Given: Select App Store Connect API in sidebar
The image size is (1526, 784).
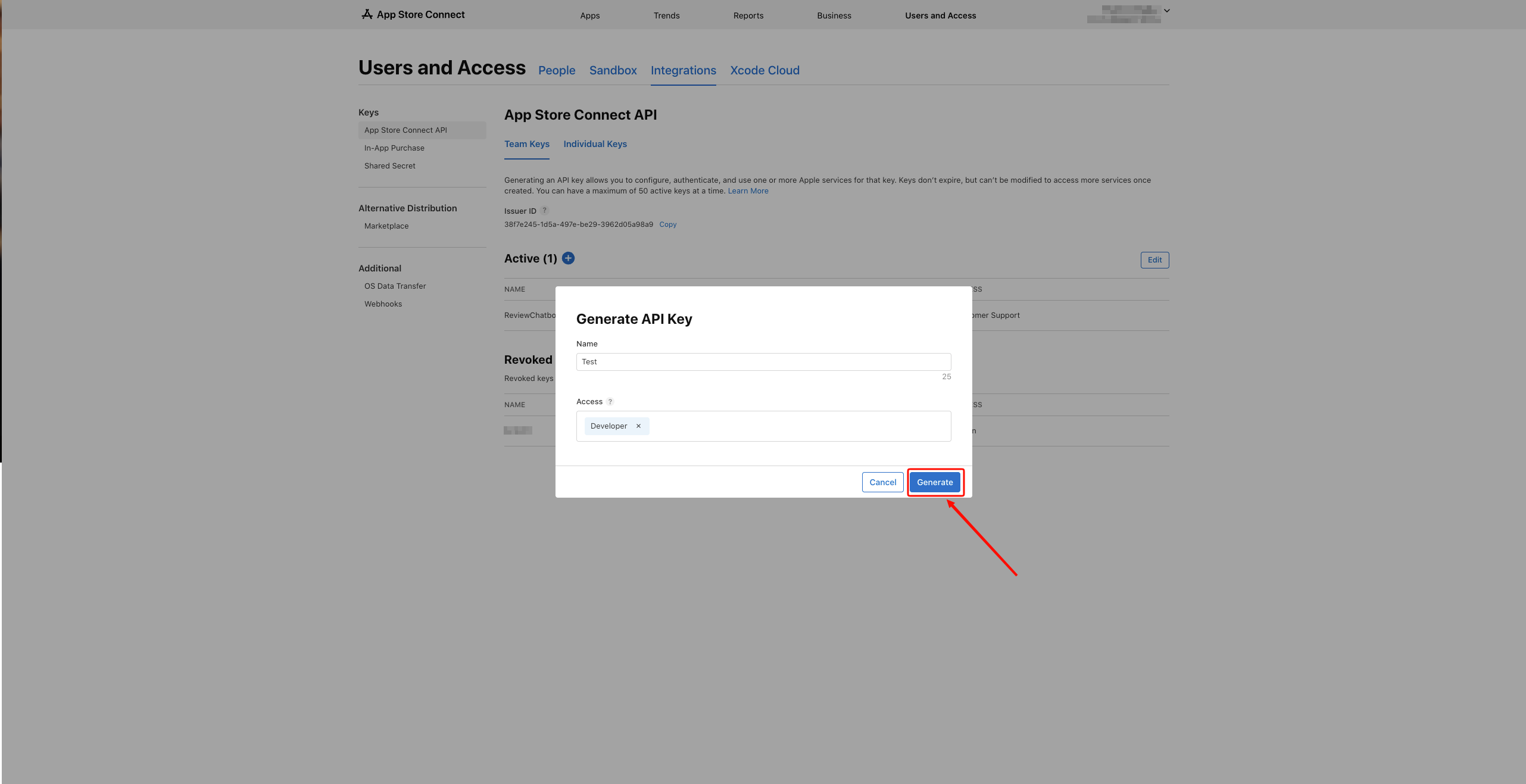Looking at the screenshot, I should [x=422, y=130].
